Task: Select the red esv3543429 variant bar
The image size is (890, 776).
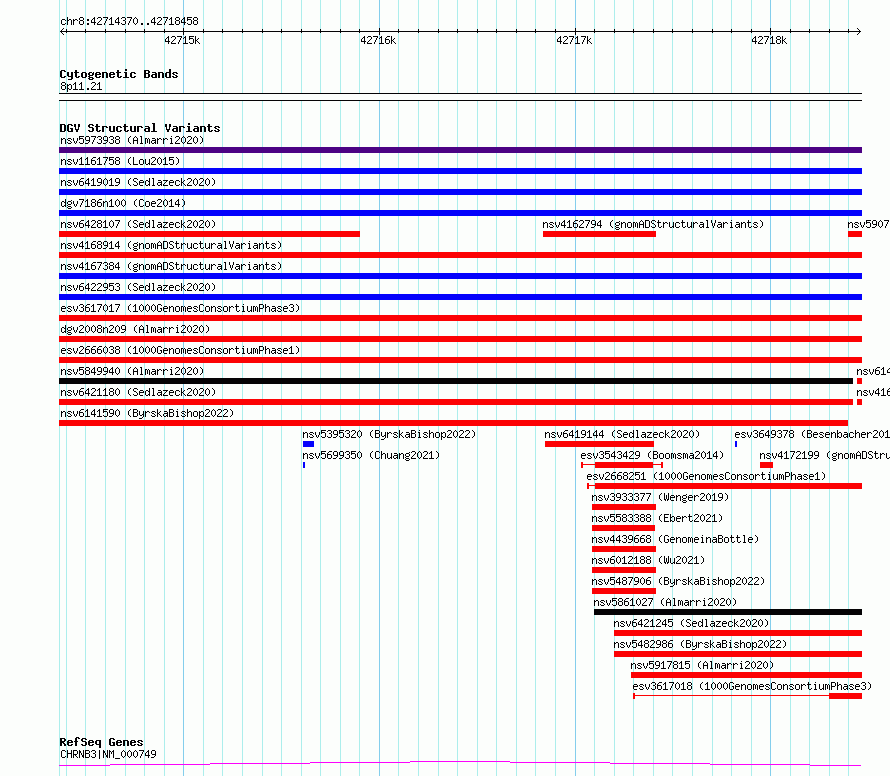Action: tap(624, 465)
